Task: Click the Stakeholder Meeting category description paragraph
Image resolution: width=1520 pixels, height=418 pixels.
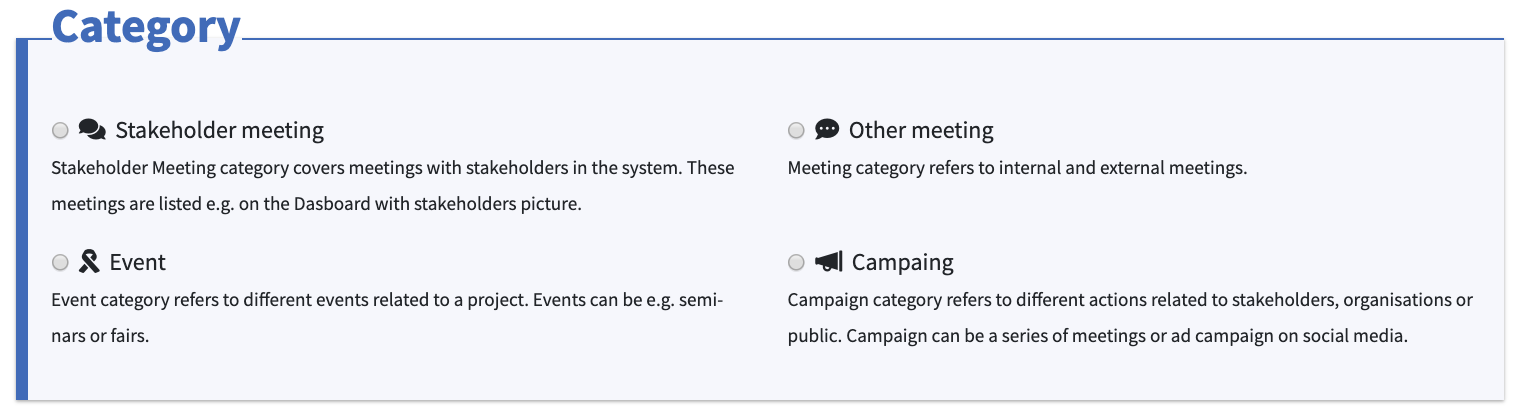Action: coord(393,186)
